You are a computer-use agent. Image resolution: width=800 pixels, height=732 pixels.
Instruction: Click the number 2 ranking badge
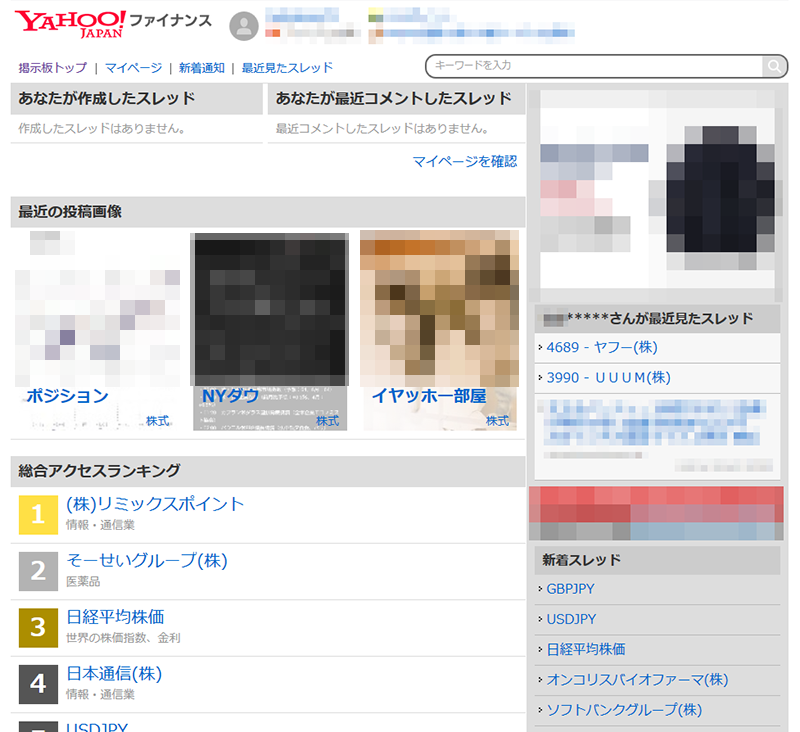[x=38, y=571]
